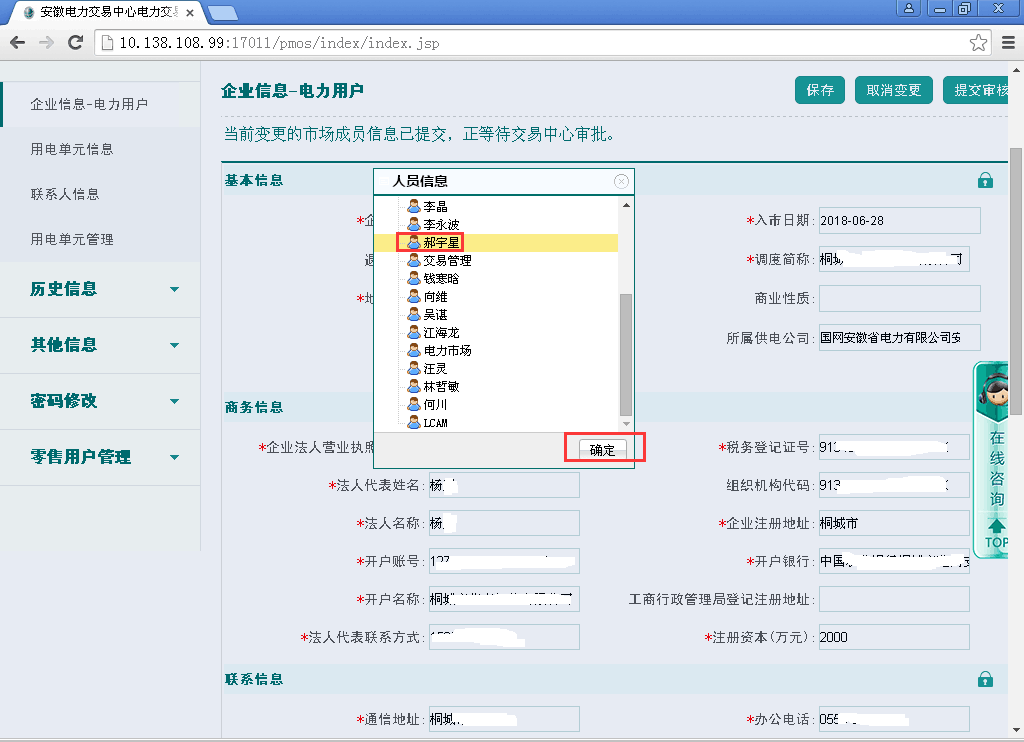1024x742 pixels.
Task: Click personnel list scrollbar down arrow
Action: pyautogui.click(x=626, y=424)
